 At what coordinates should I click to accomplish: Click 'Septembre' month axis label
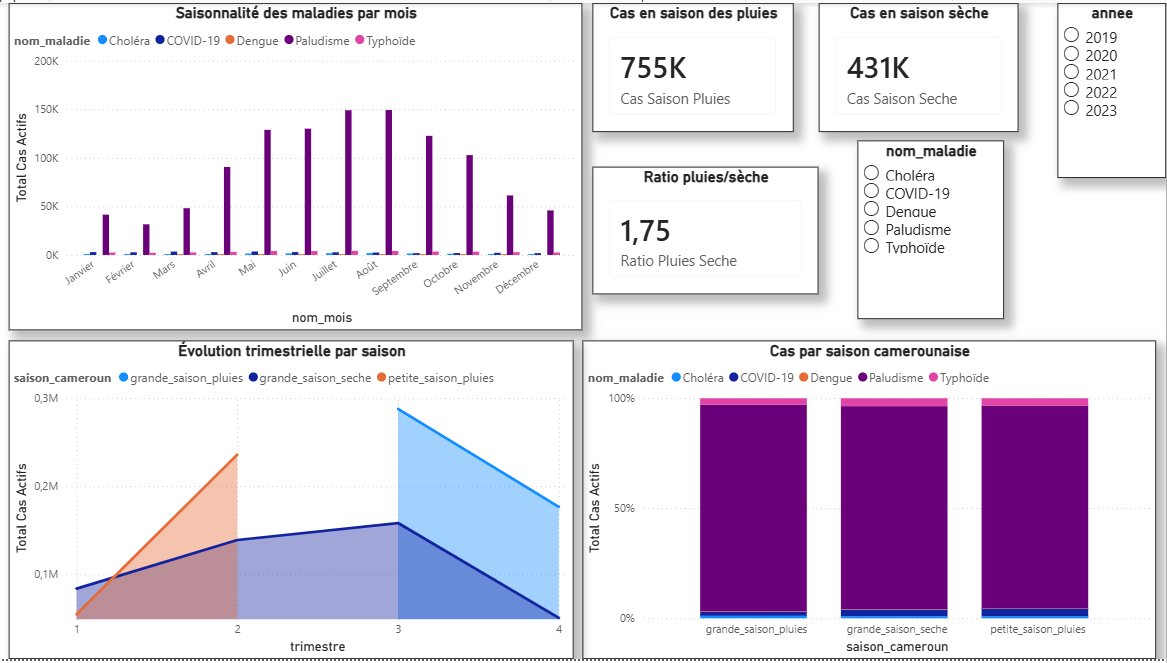pyautogui.click(x=393, y=278)
